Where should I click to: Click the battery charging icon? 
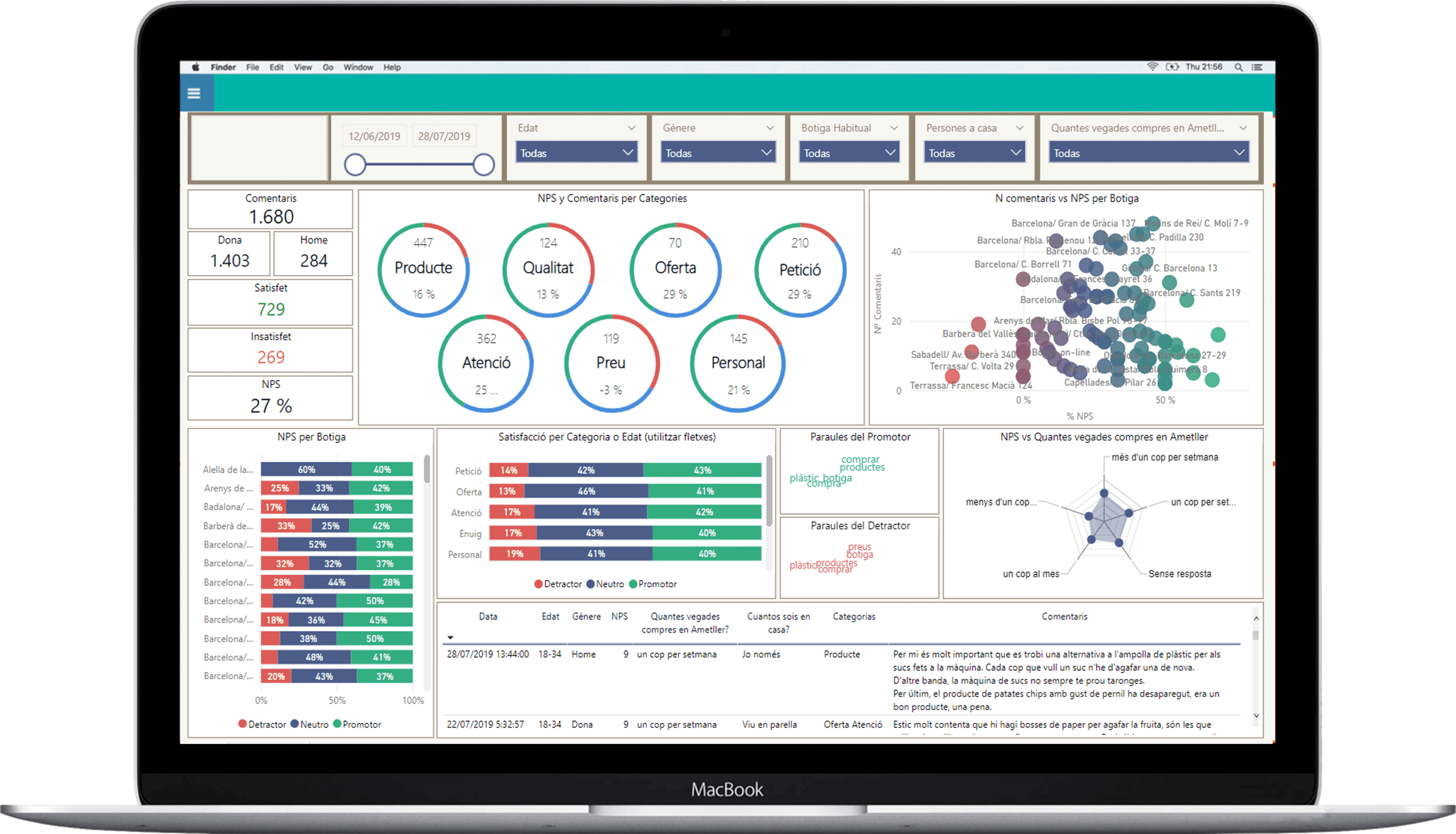click(x=1173, y=67)
